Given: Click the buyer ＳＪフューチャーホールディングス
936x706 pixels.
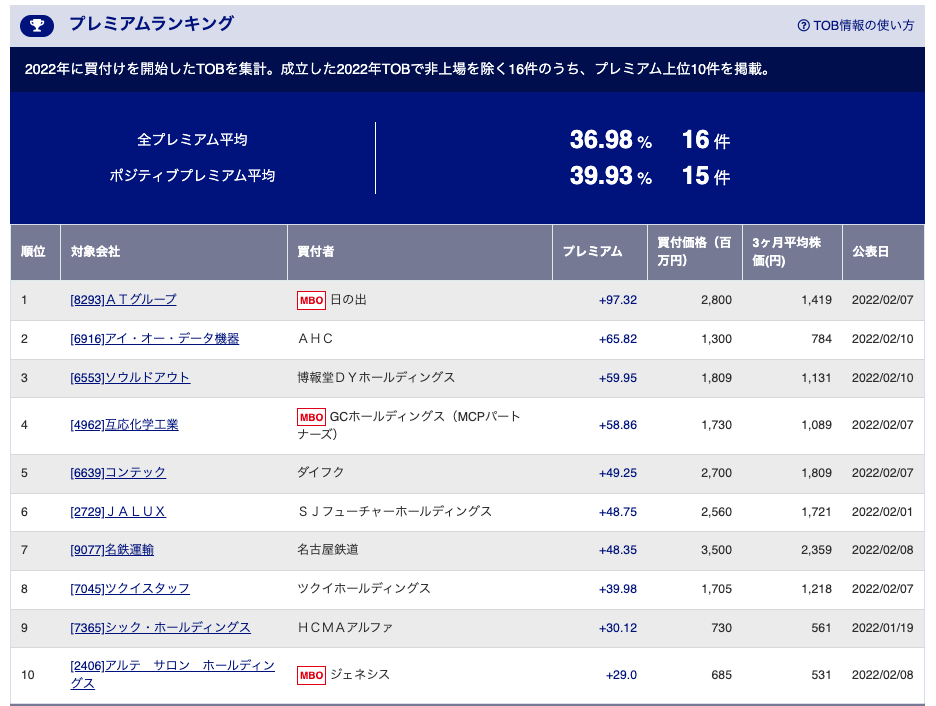Looking at the screenshot, I should tap(395, 512).
